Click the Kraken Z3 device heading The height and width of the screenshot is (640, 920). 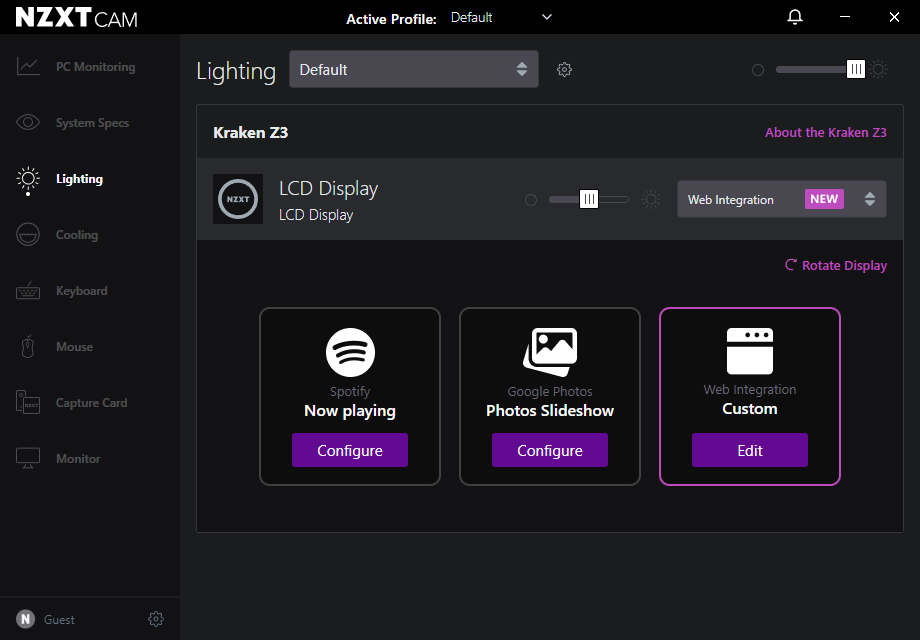tap(251, 133)
